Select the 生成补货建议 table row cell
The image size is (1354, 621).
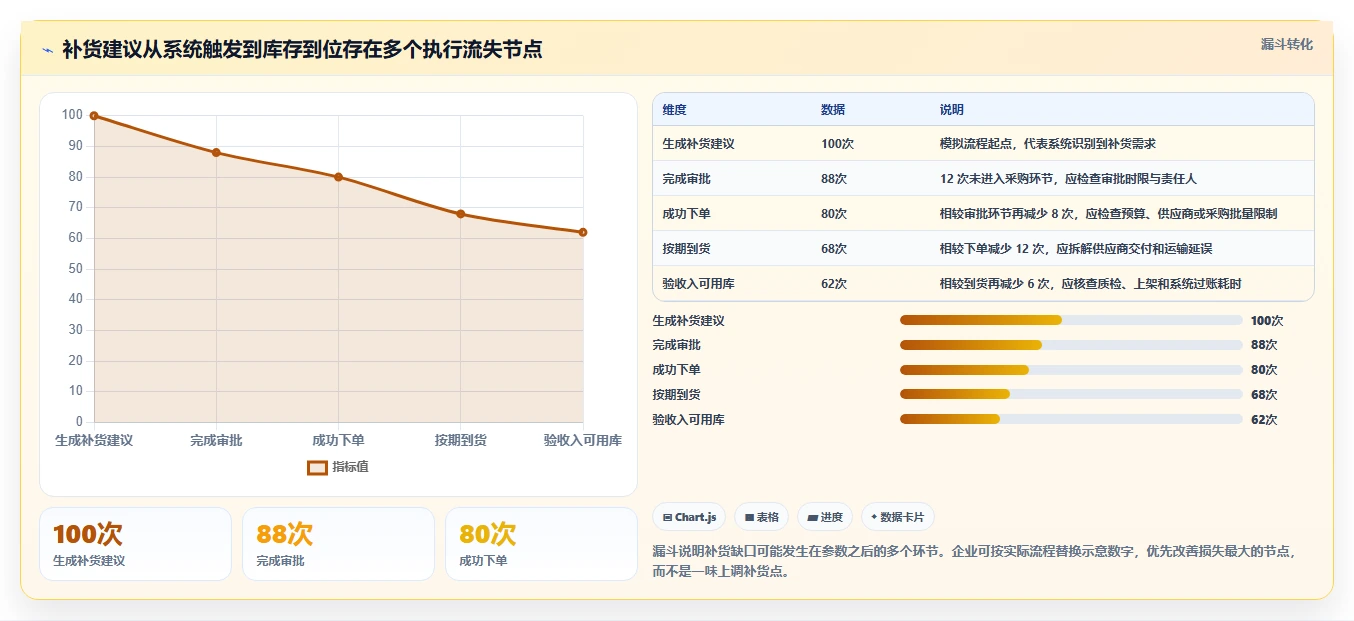[698, 144]
